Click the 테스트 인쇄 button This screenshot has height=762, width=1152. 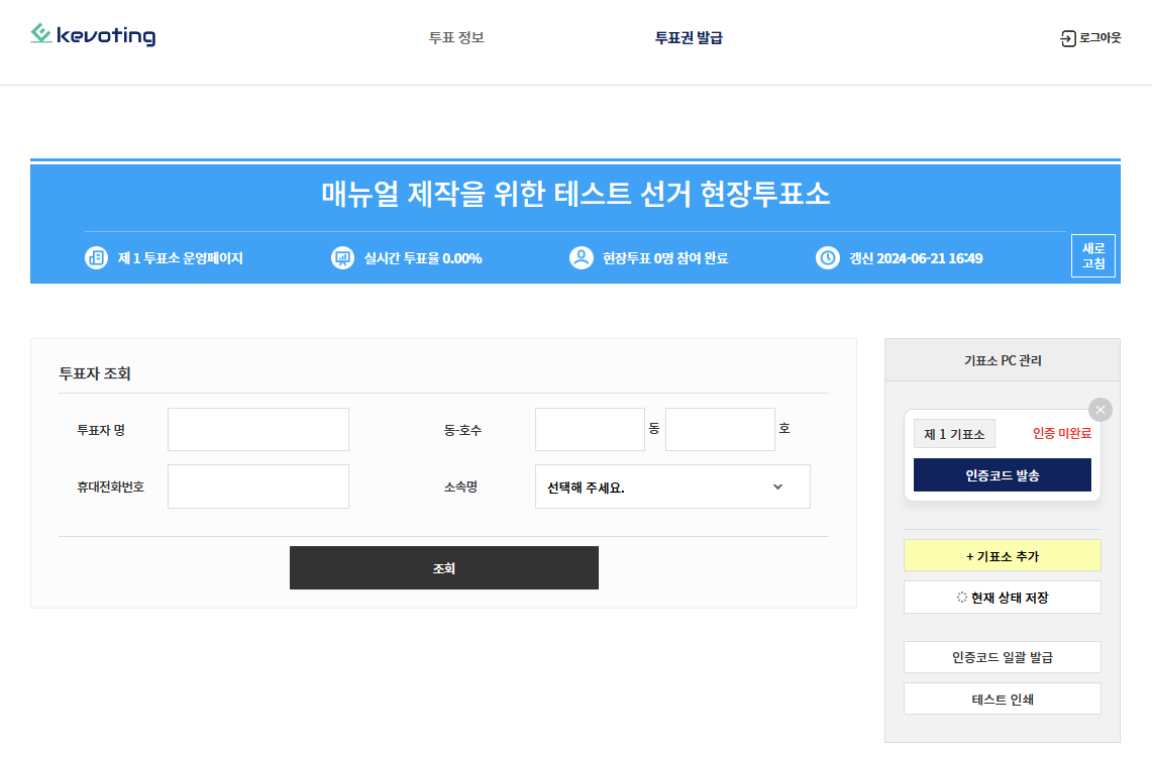click(x=1002, y=699)
